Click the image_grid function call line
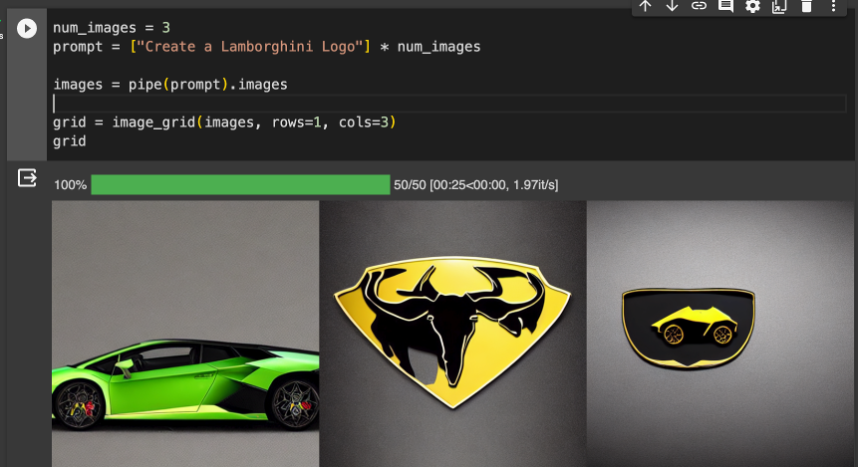This screenshot has height=468, width=858. point(224,122)
